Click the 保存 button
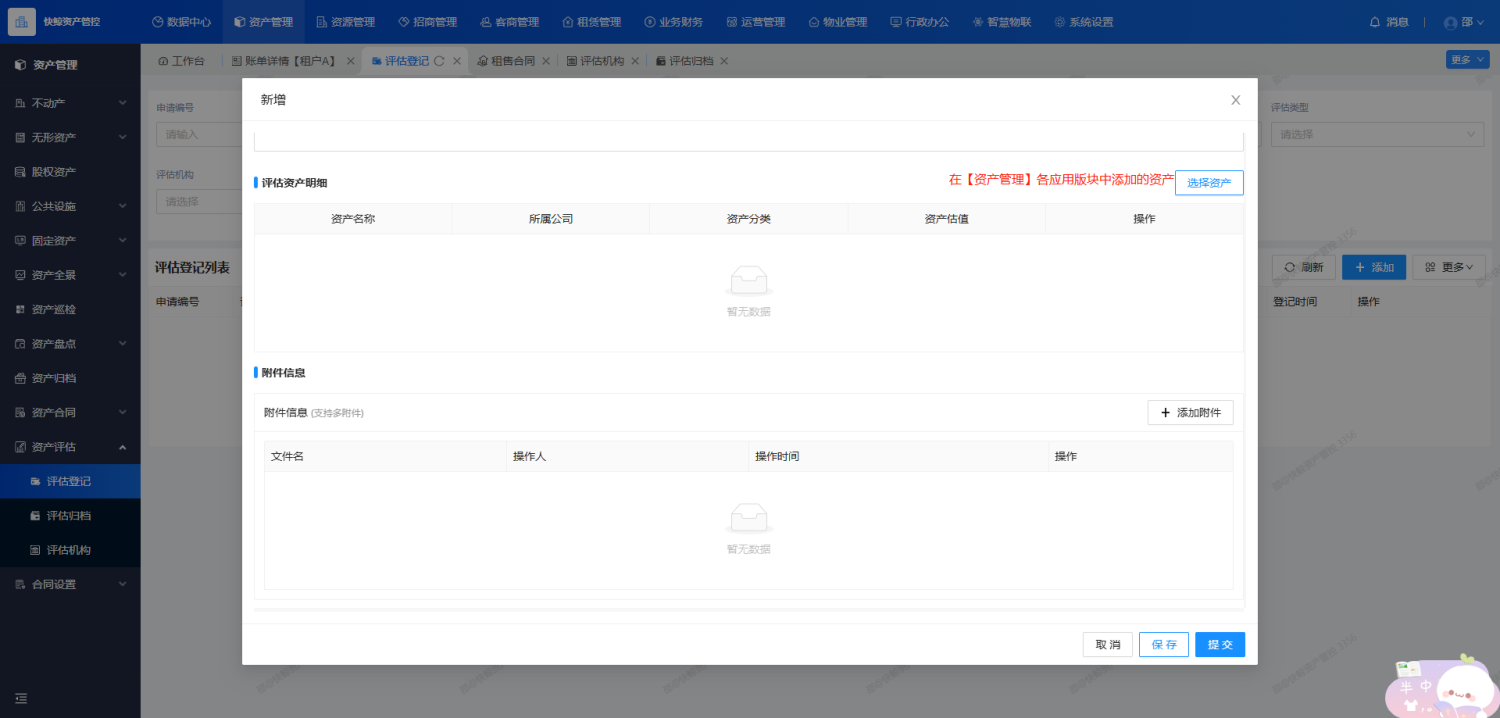Image resolution: width=1500 pixels, height=718 pixels. (x=1164, y=644)
